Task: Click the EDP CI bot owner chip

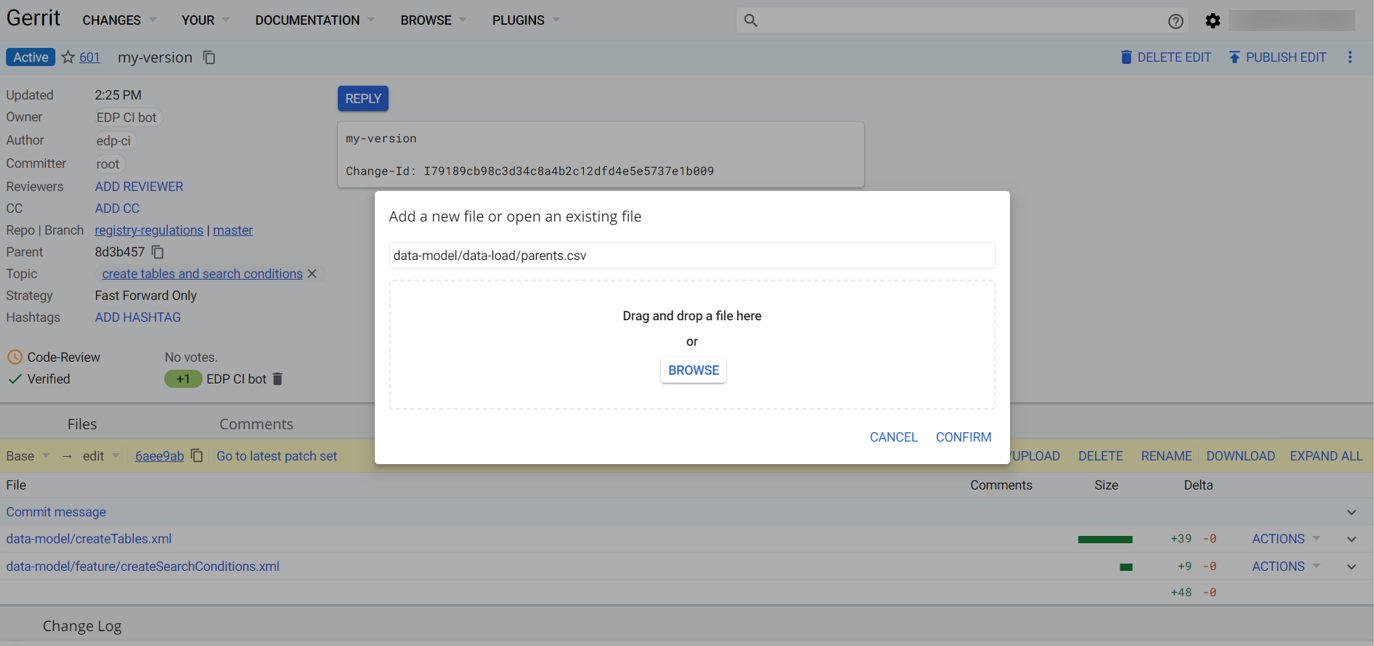Action: [127, 117]
